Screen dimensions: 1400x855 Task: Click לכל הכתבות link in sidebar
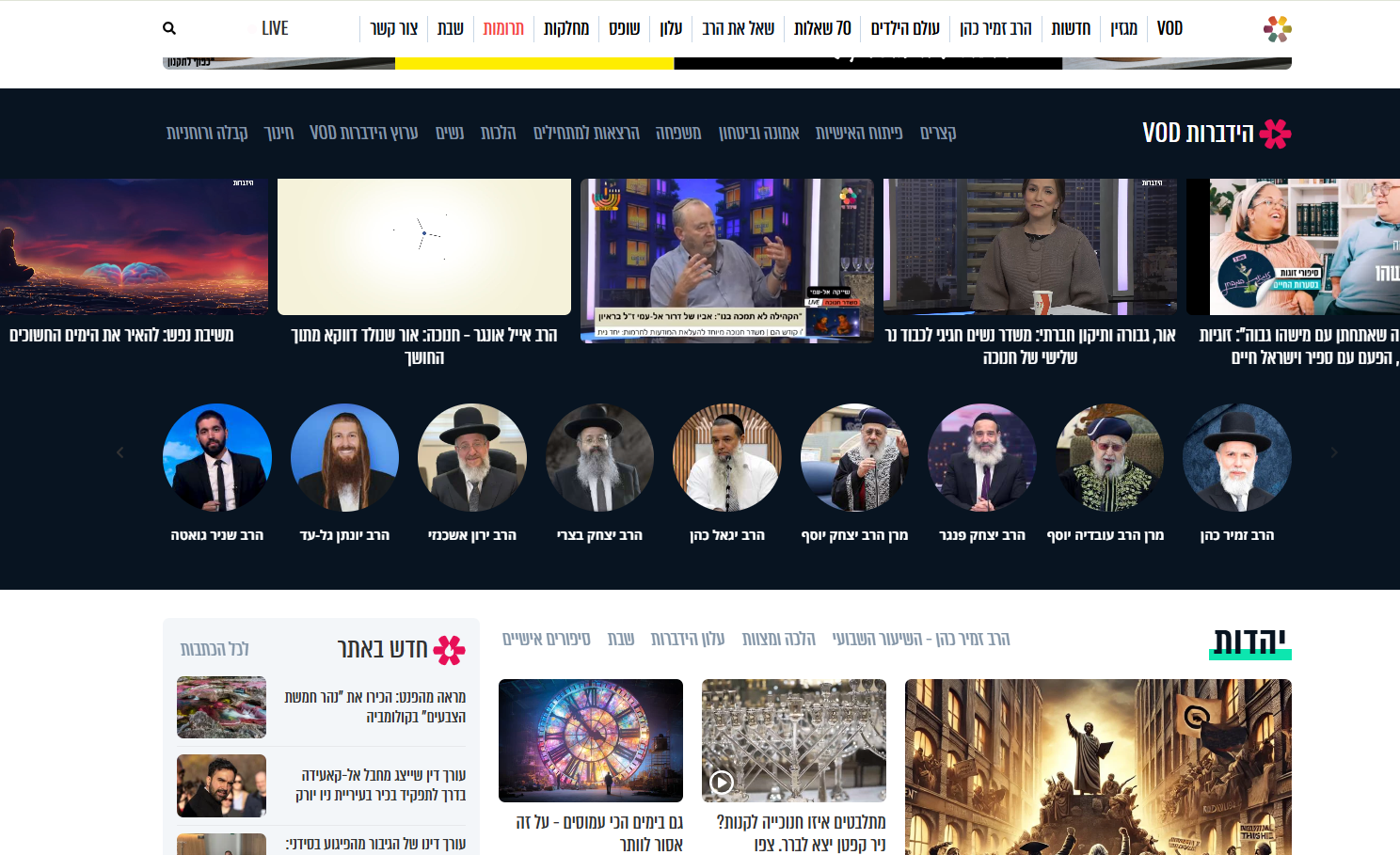215,649
